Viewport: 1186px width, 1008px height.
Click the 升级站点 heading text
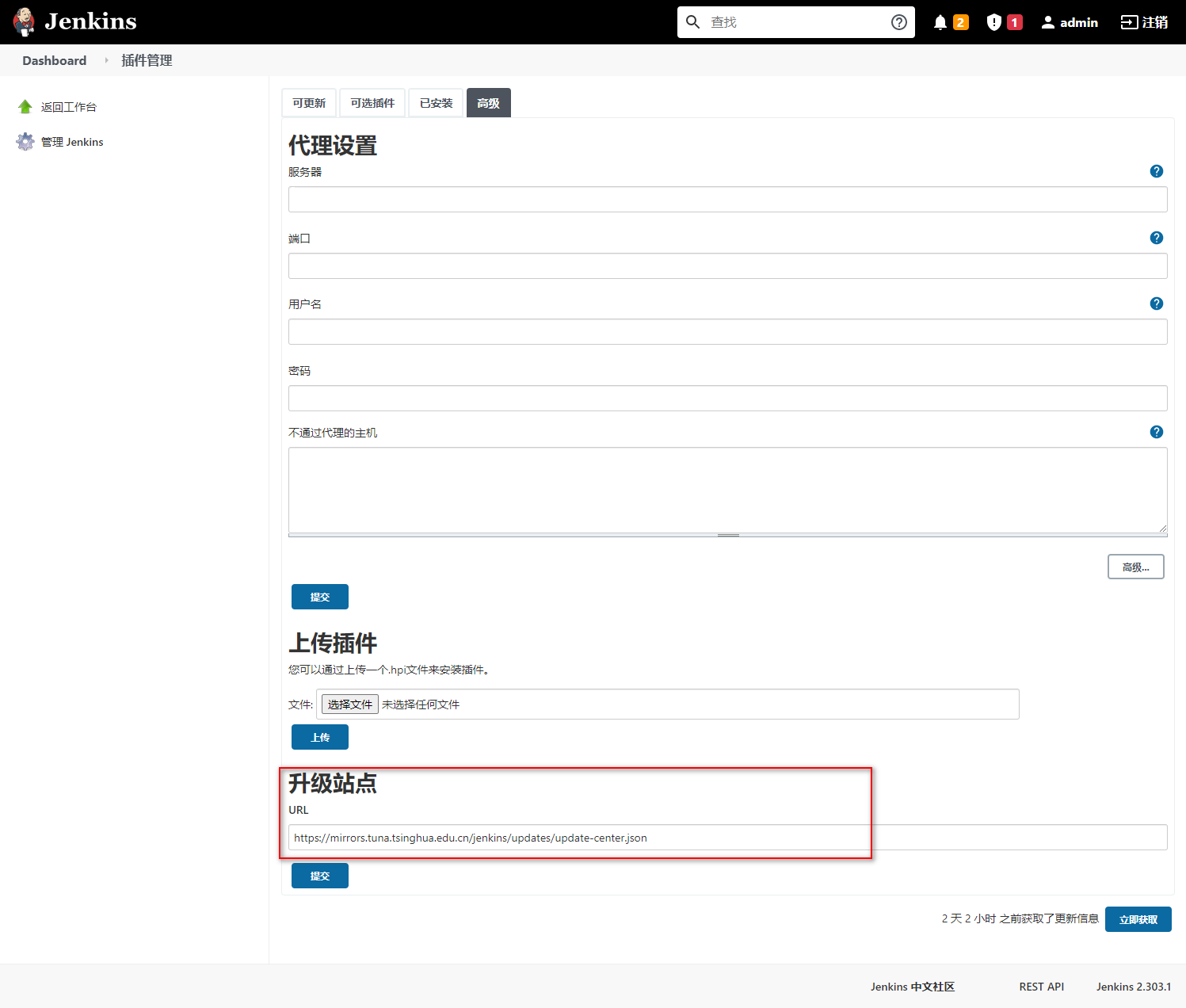[x=333, y=783]
